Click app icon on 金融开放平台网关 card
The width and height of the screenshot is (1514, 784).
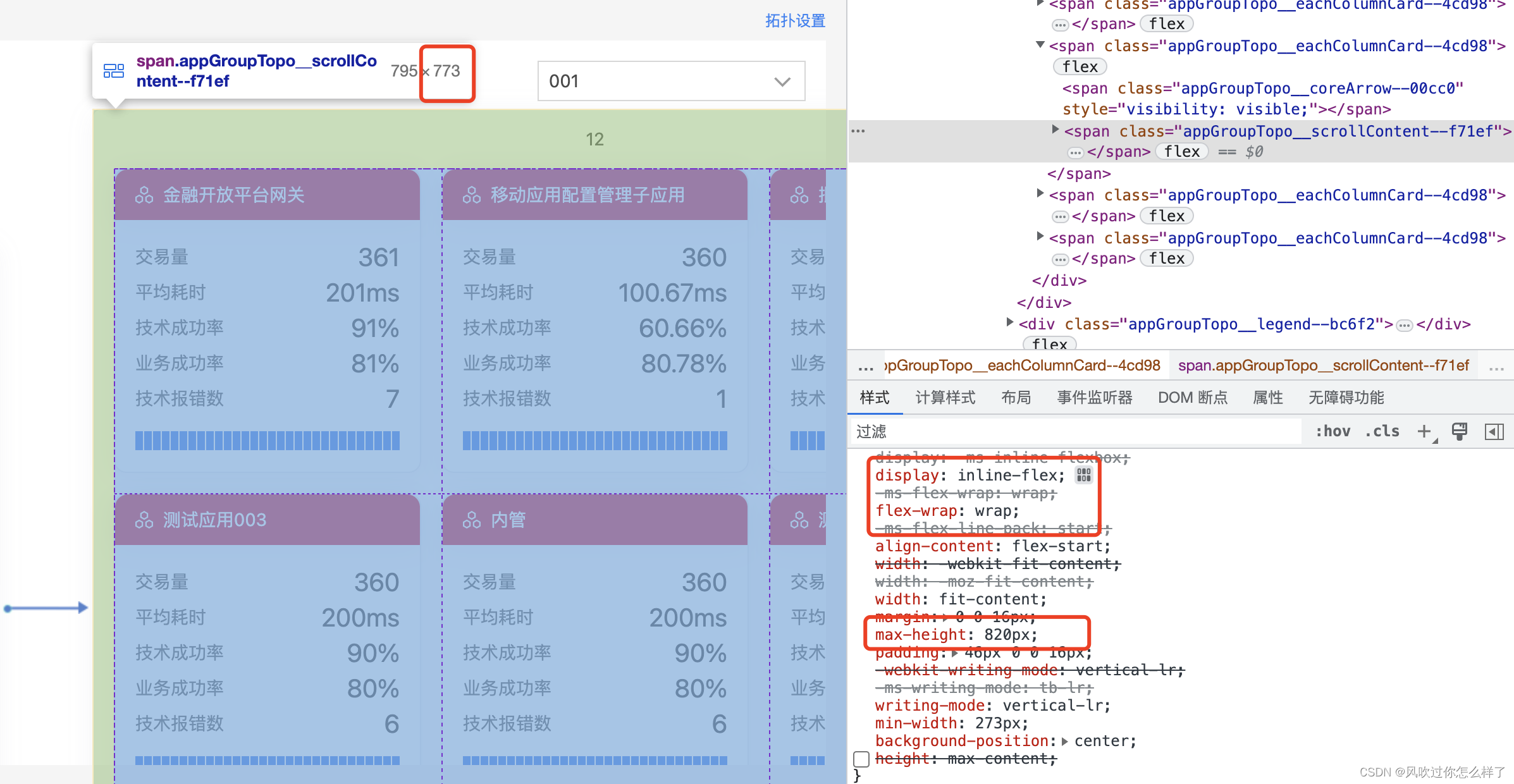[x=144, y=195]
